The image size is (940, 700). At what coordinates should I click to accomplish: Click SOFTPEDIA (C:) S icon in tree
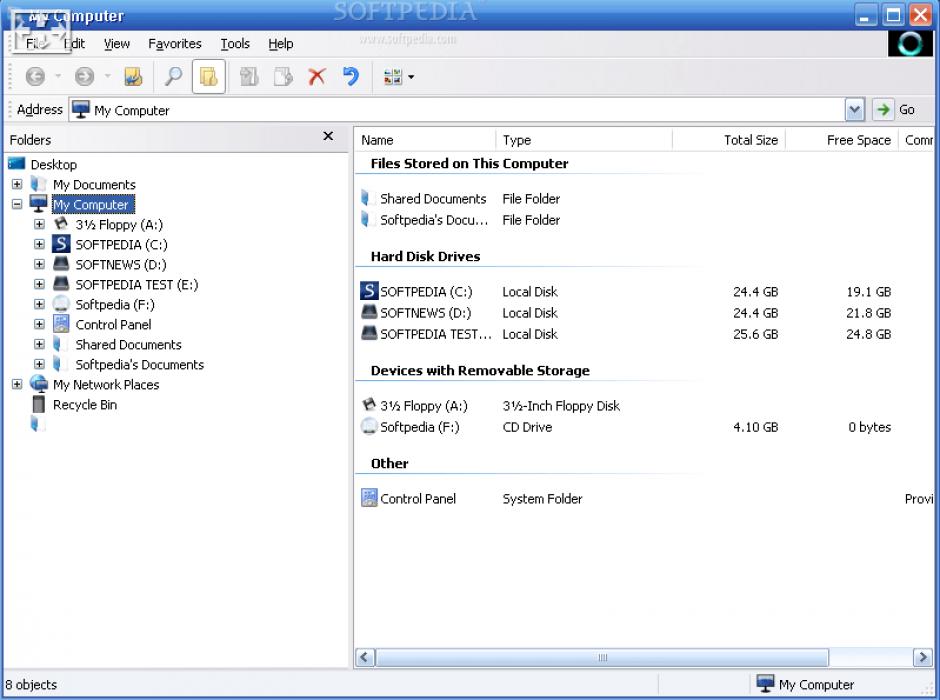point(61,244)
